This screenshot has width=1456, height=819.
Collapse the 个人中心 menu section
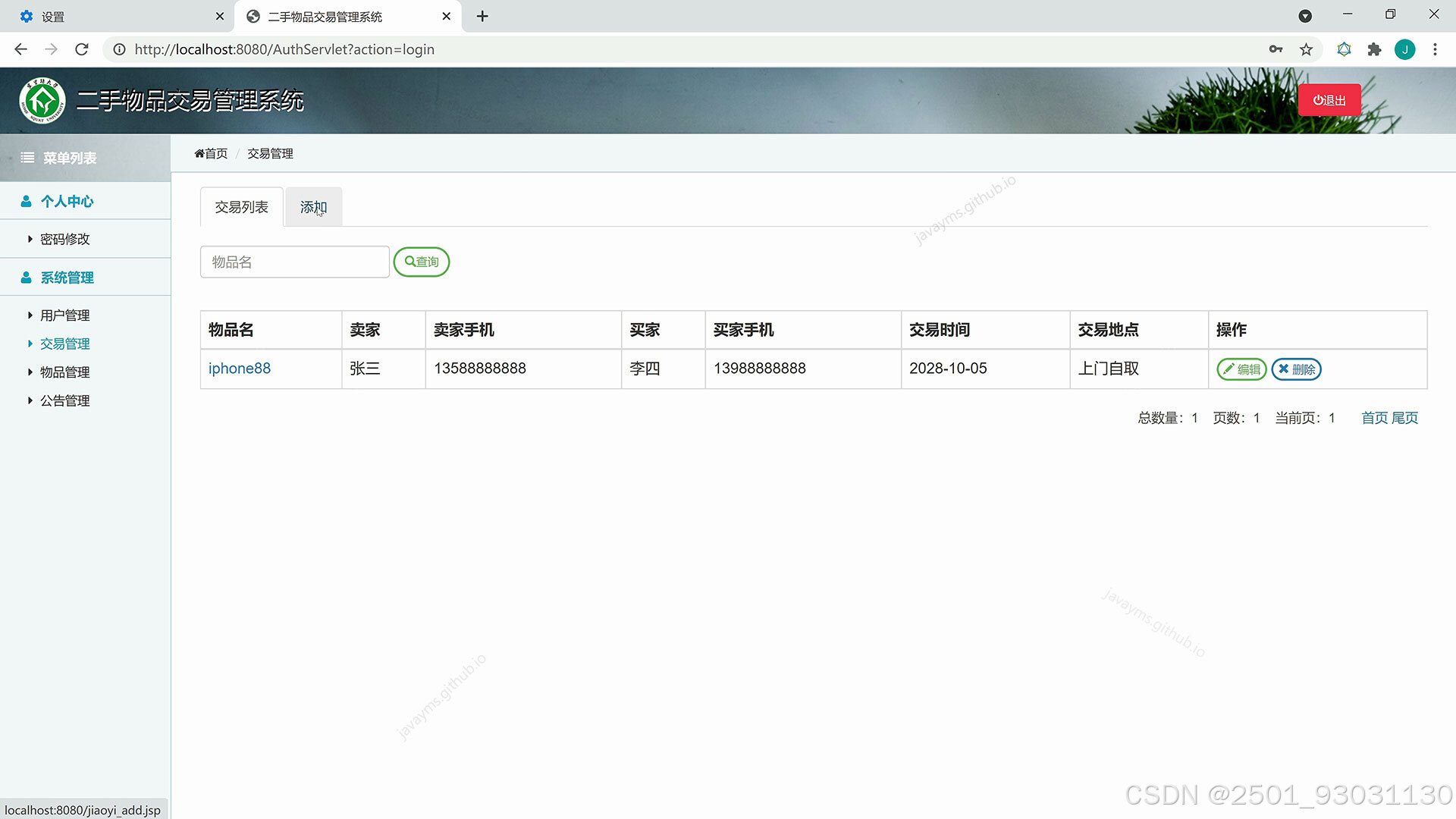coord(85,201)
